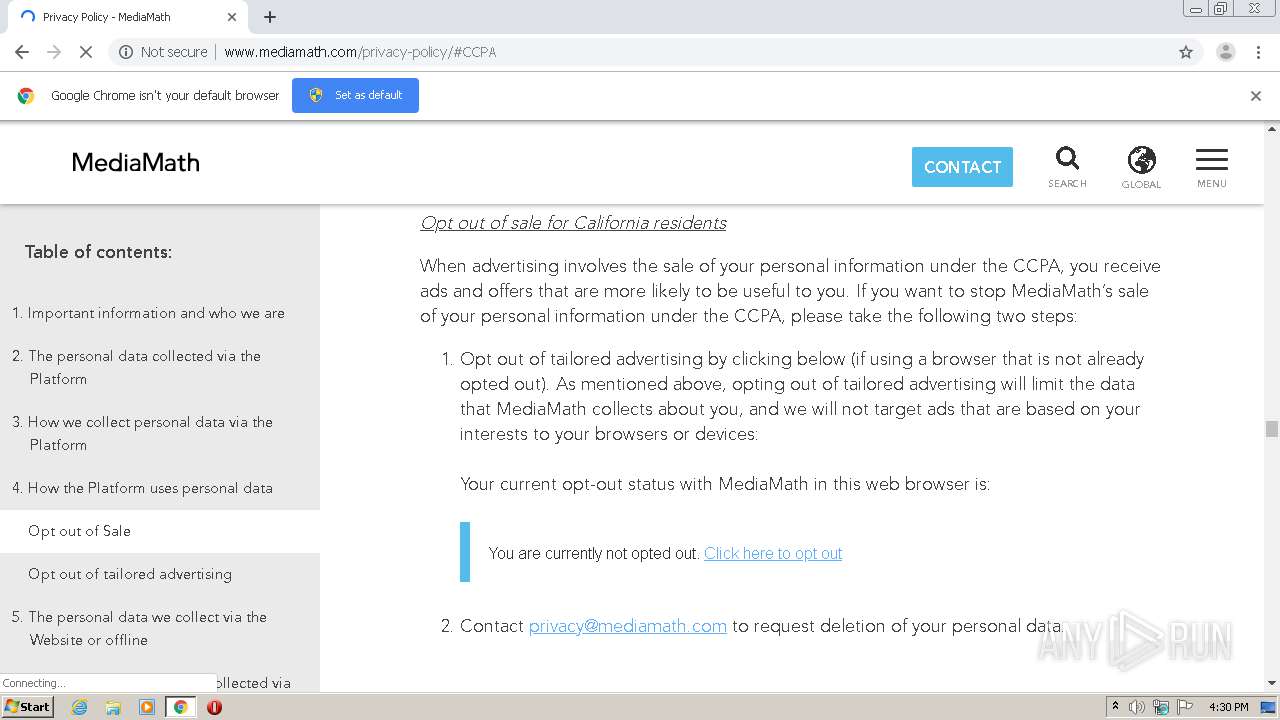Open the Windows Start menu
The image size is (1280, 720).
tap(28, 707)
